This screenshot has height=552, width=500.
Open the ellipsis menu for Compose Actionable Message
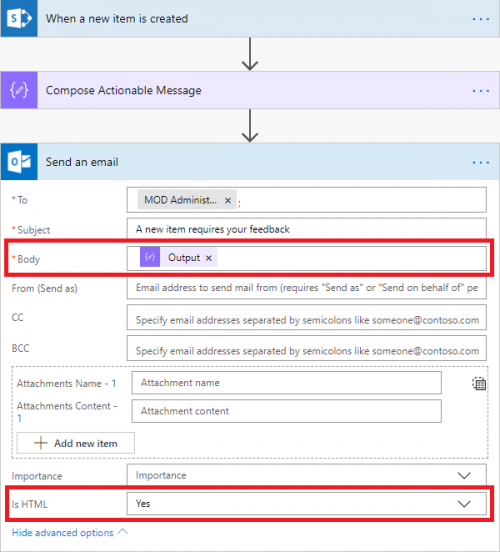coord(481,91)
